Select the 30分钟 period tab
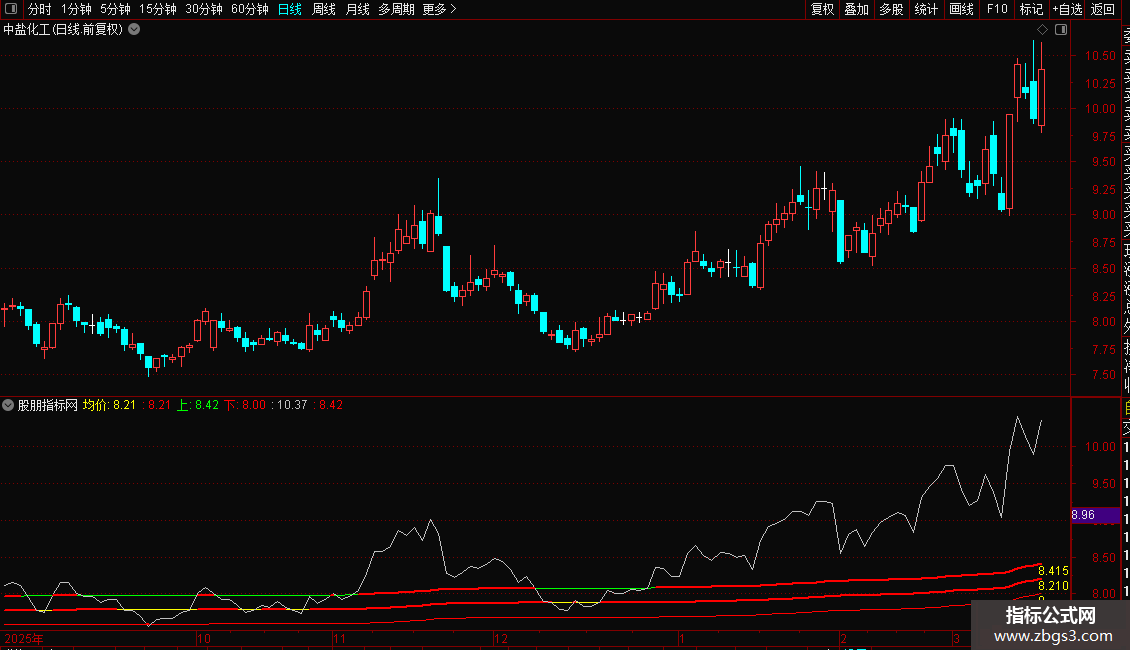 point(204,9)
